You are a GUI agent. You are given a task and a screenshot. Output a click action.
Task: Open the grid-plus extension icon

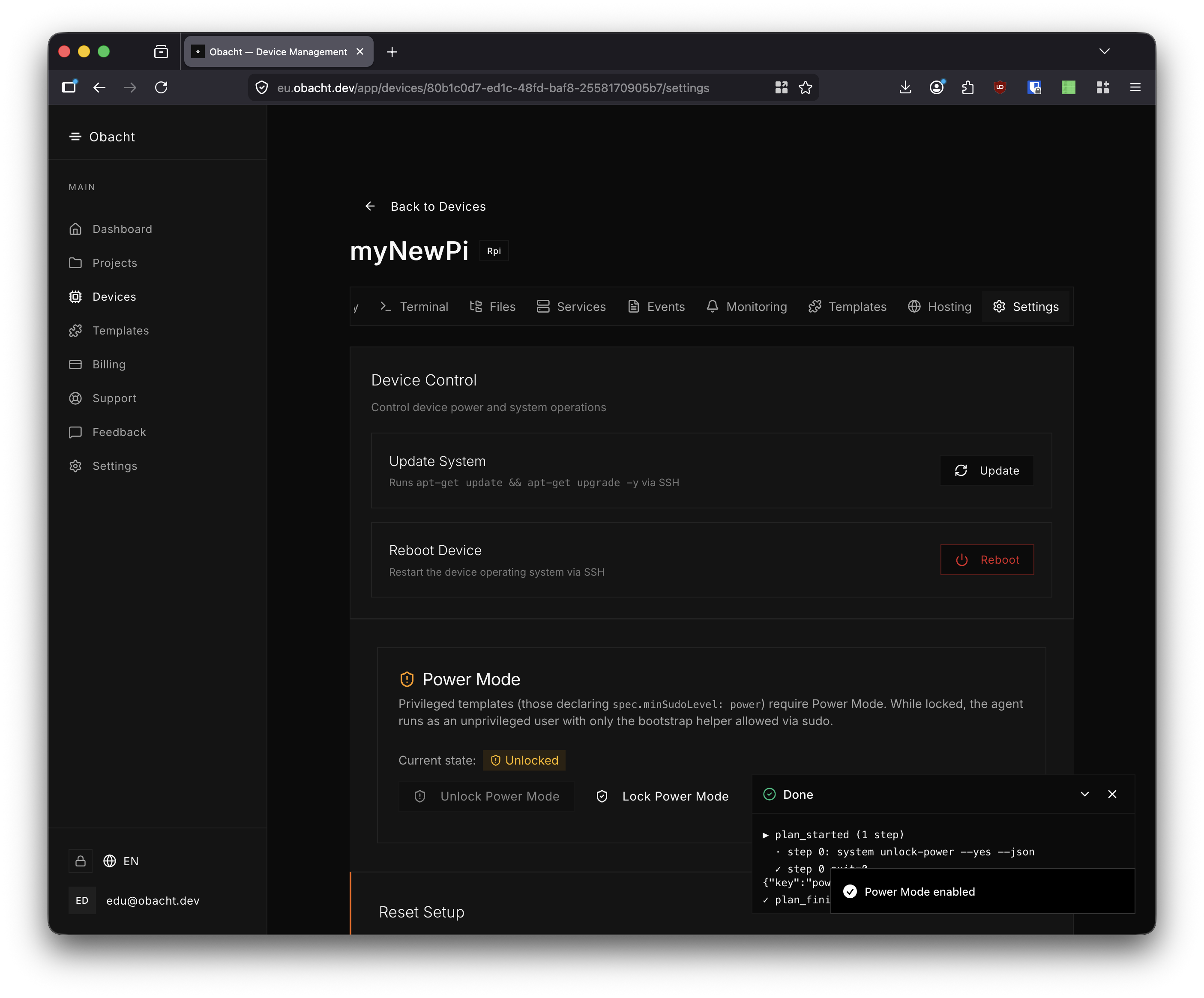(x=1102, y=87)
